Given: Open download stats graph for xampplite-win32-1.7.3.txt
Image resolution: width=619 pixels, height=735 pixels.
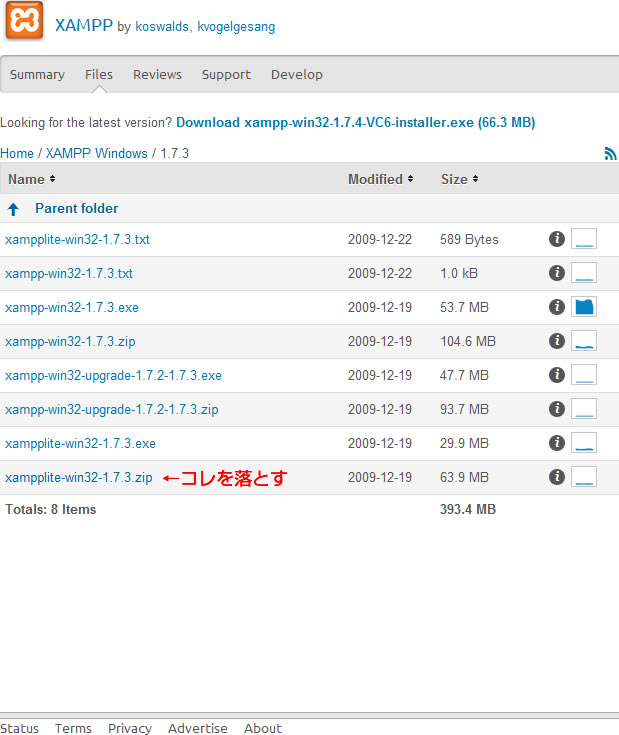Looking at the screenshot, I should pos(584,239).
